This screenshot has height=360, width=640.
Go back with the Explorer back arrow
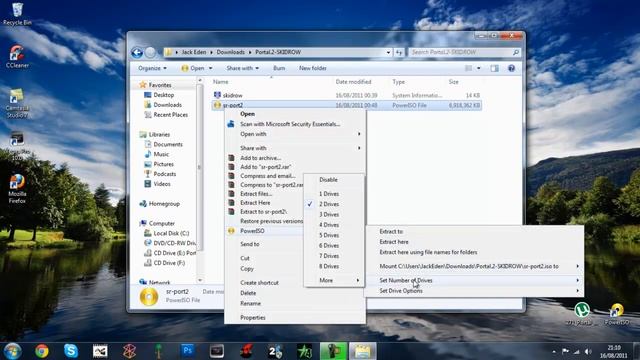[137, 52]
